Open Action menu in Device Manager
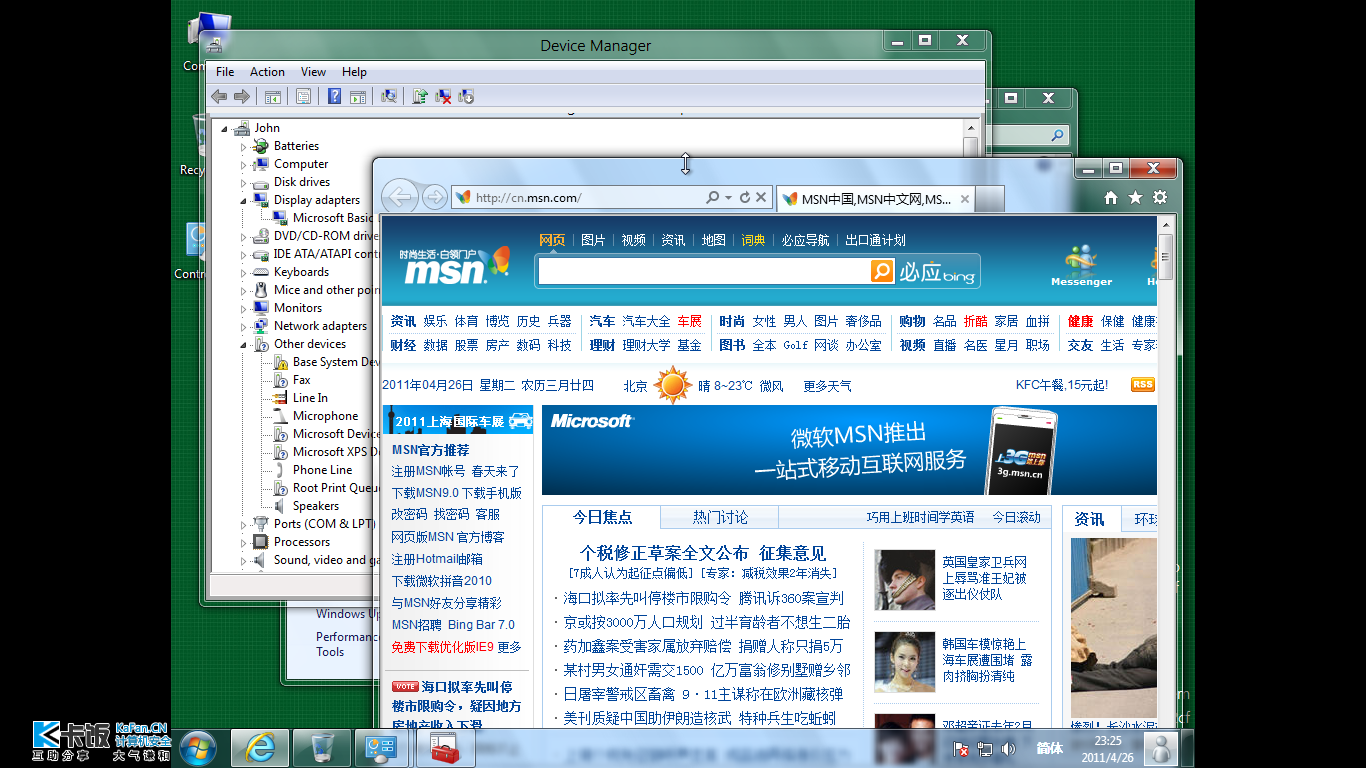1366x768 pixels. pos(267,72)
